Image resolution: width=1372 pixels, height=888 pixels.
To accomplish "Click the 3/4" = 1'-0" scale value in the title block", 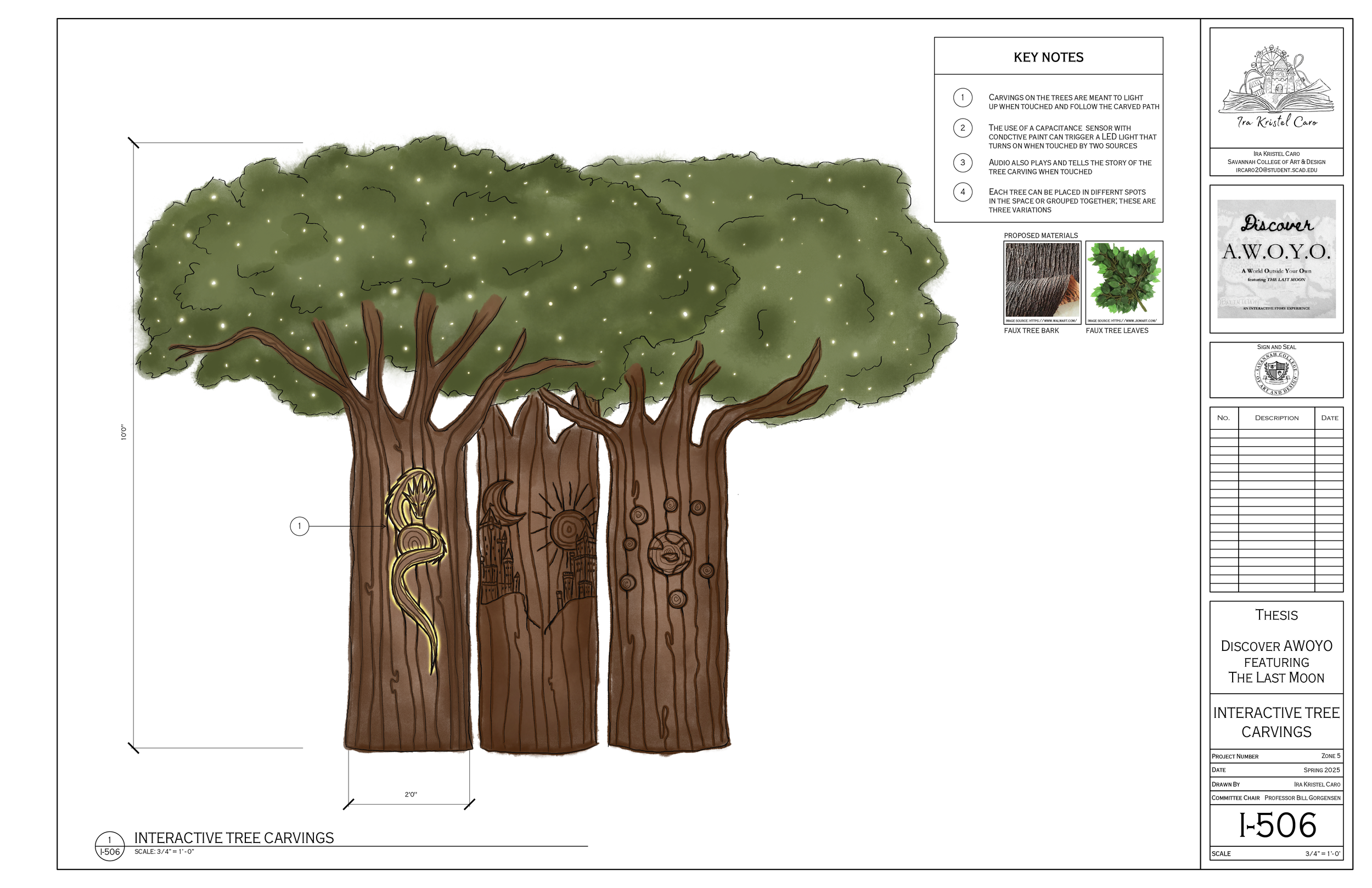I will 1323,854.
